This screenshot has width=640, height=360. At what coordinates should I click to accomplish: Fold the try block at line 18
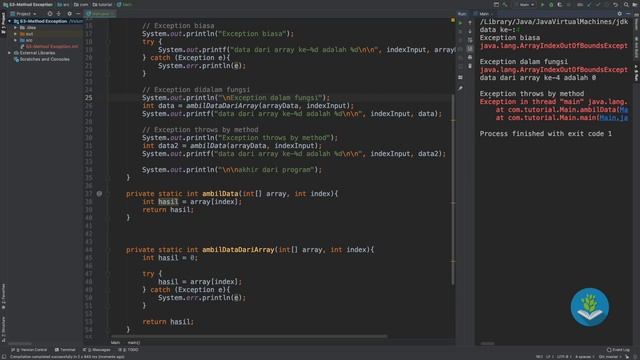[x=109, y=42]
